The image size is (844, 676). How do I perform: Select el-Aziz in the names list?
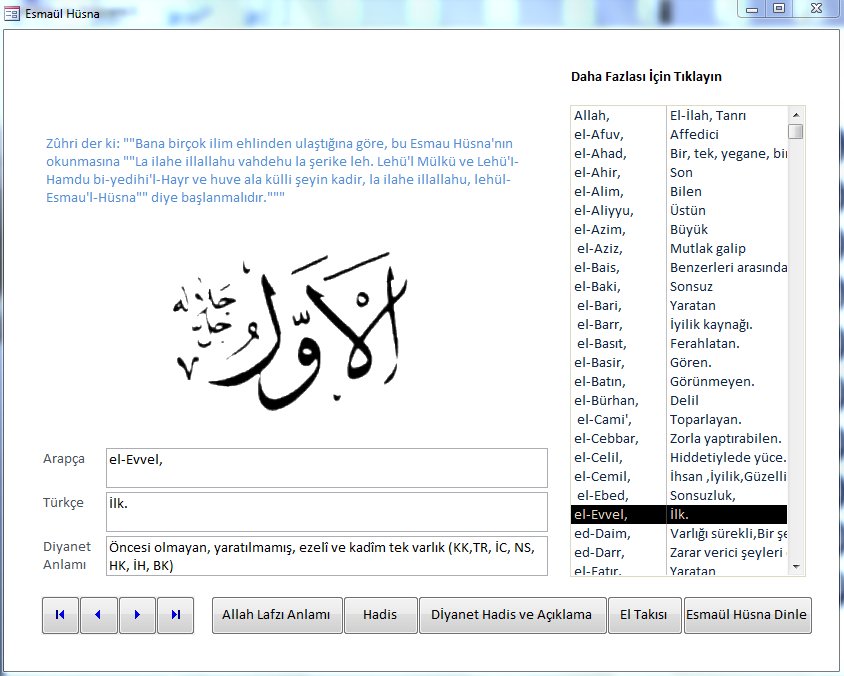point(600,248)
